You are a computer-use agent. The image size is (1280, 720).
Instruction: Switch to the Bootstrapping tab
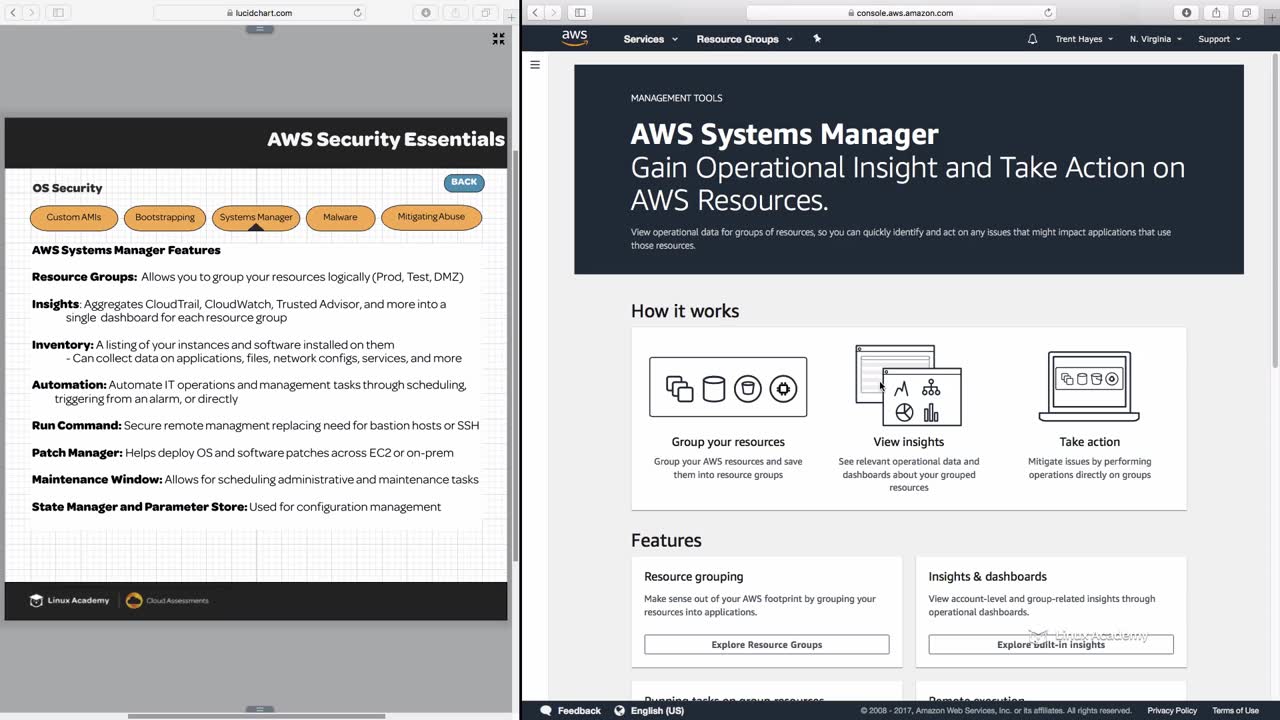pos(165,217)
